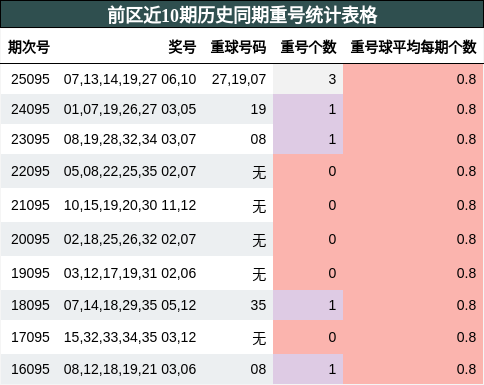Click the 0.8 average in row 25095

tap(466, 79)
